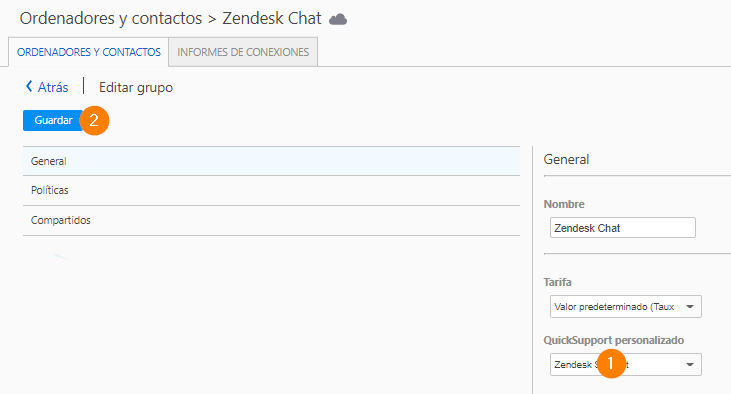Image resolution: width=731 pixels, height=394 pixels.
Task: Open the Políticas section
Action: click(271, 190)
